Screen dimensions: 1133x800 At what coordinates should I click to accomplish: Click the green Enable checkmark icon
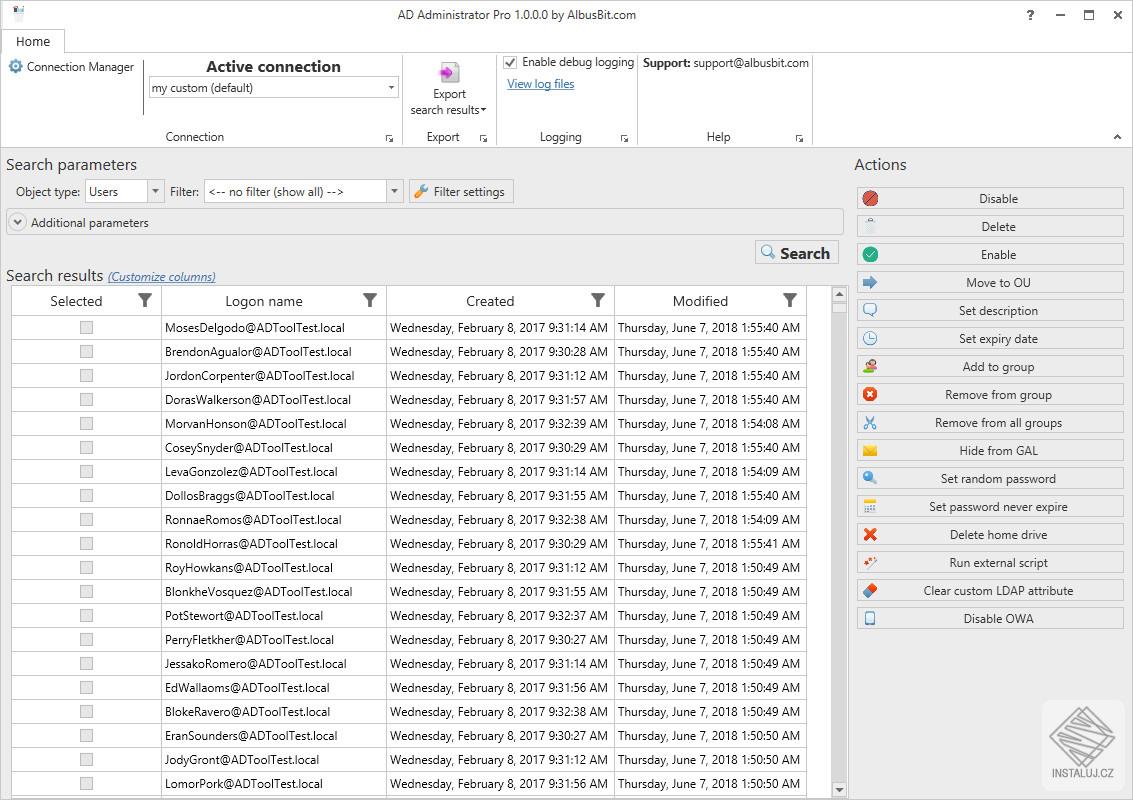[x=870, y=255]
